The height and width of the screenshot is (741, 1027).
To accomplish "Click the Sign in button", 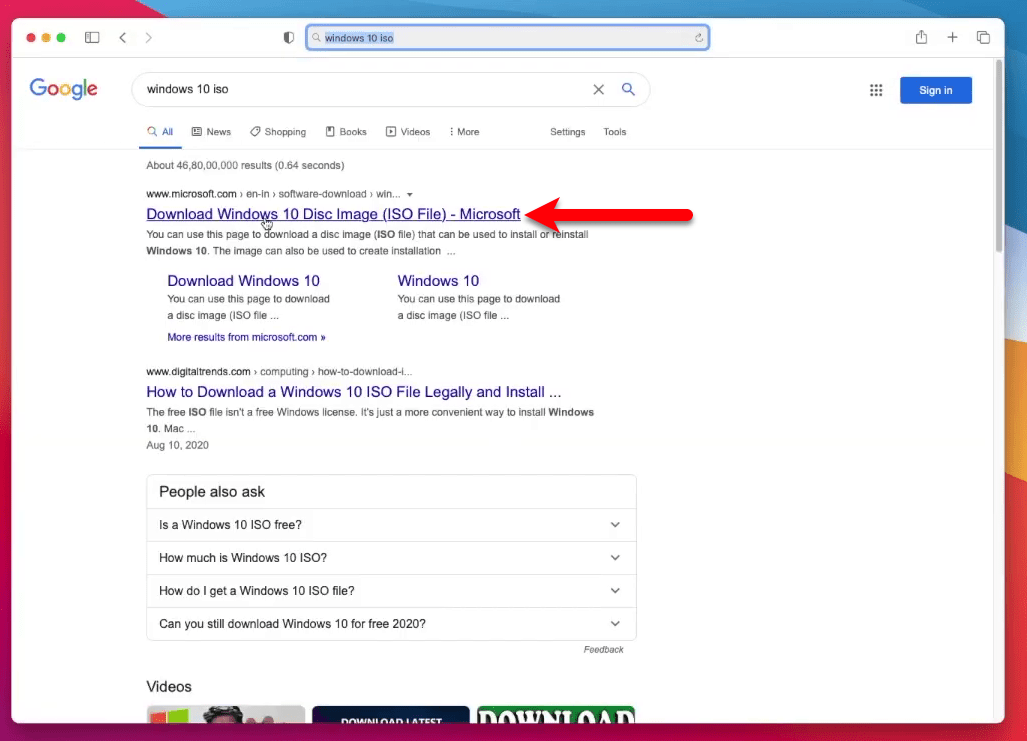I will (x=935, y=90).
